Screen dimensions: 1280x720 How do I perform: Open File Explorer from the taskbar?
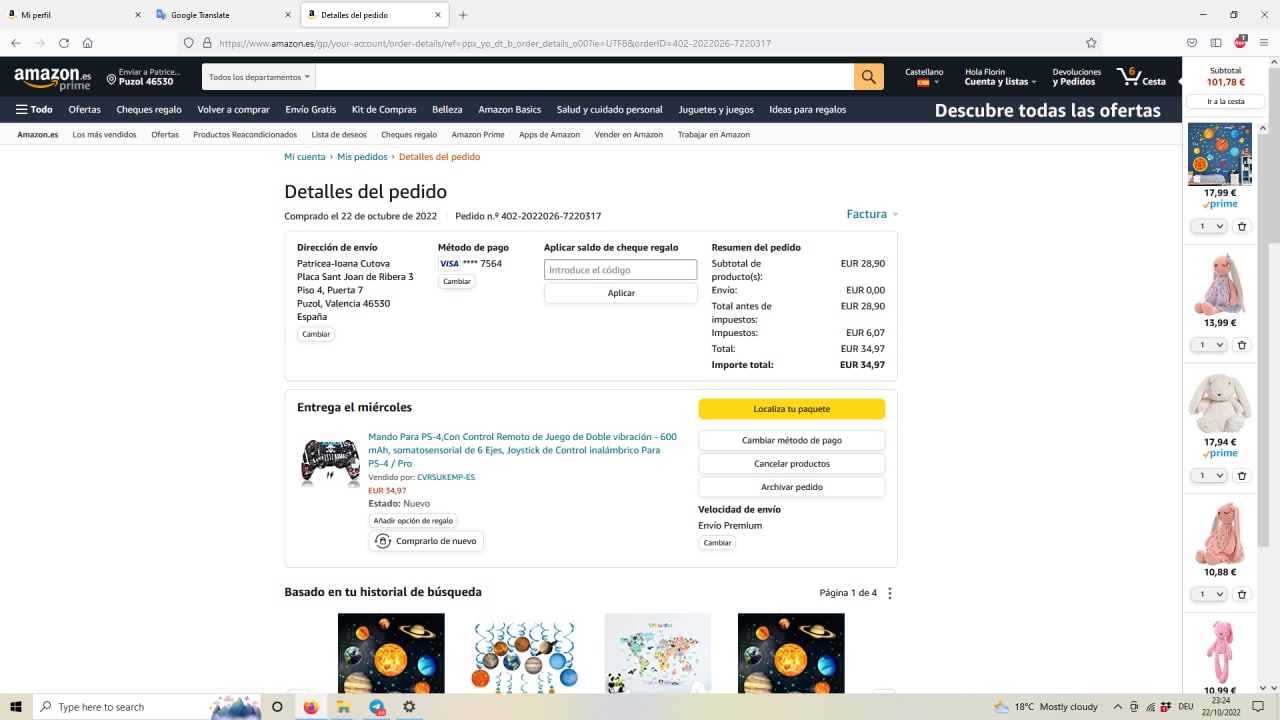(343, 706)
